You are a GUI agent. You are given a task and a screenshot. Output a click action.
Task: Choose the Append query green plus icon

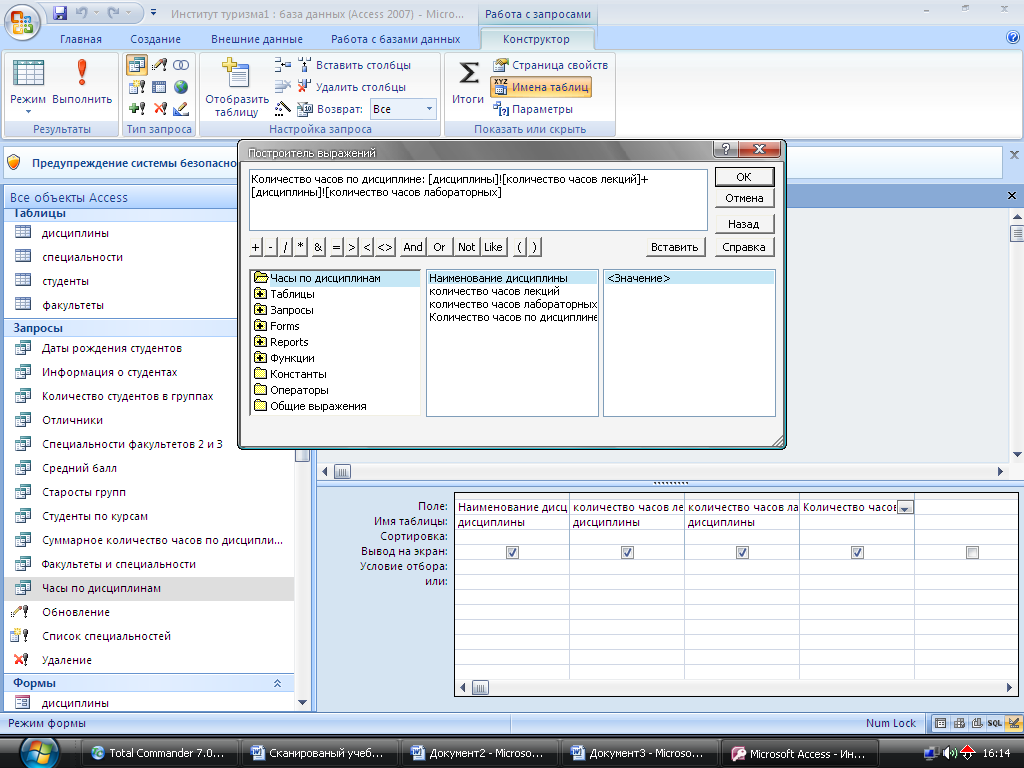tap(137, 108)
